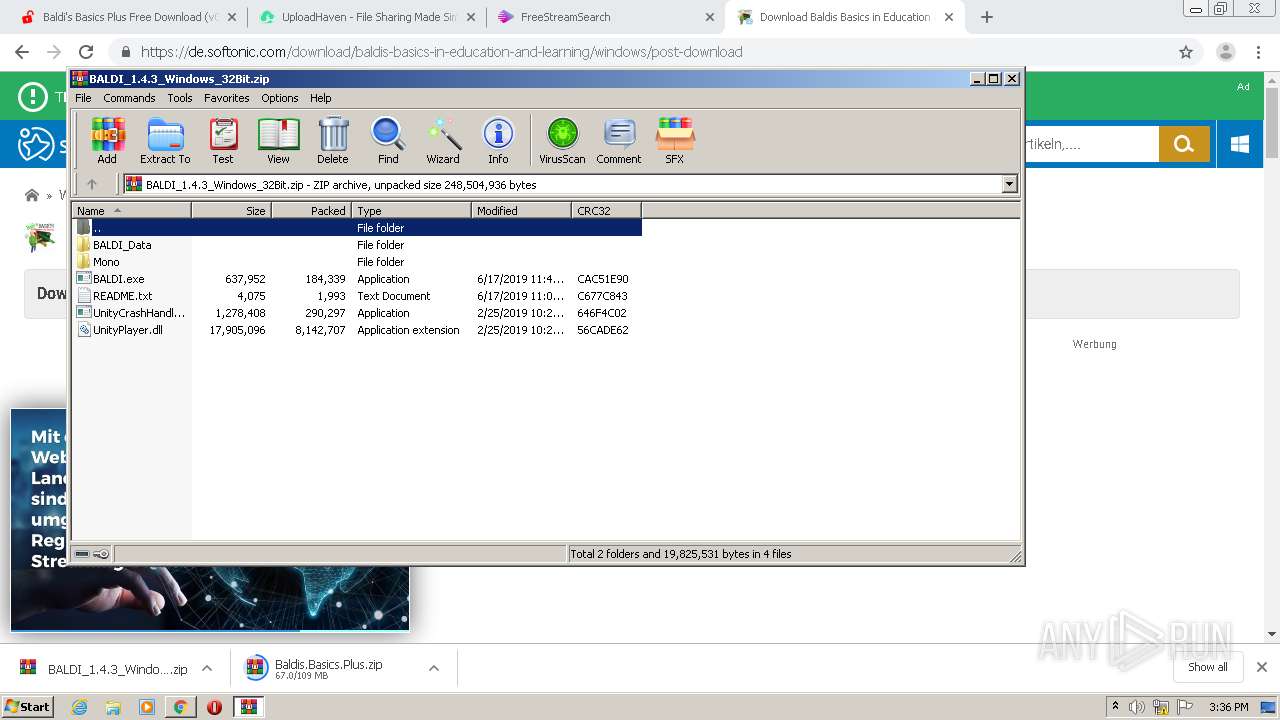Open Chrome from the taskbar

point(180,706)
